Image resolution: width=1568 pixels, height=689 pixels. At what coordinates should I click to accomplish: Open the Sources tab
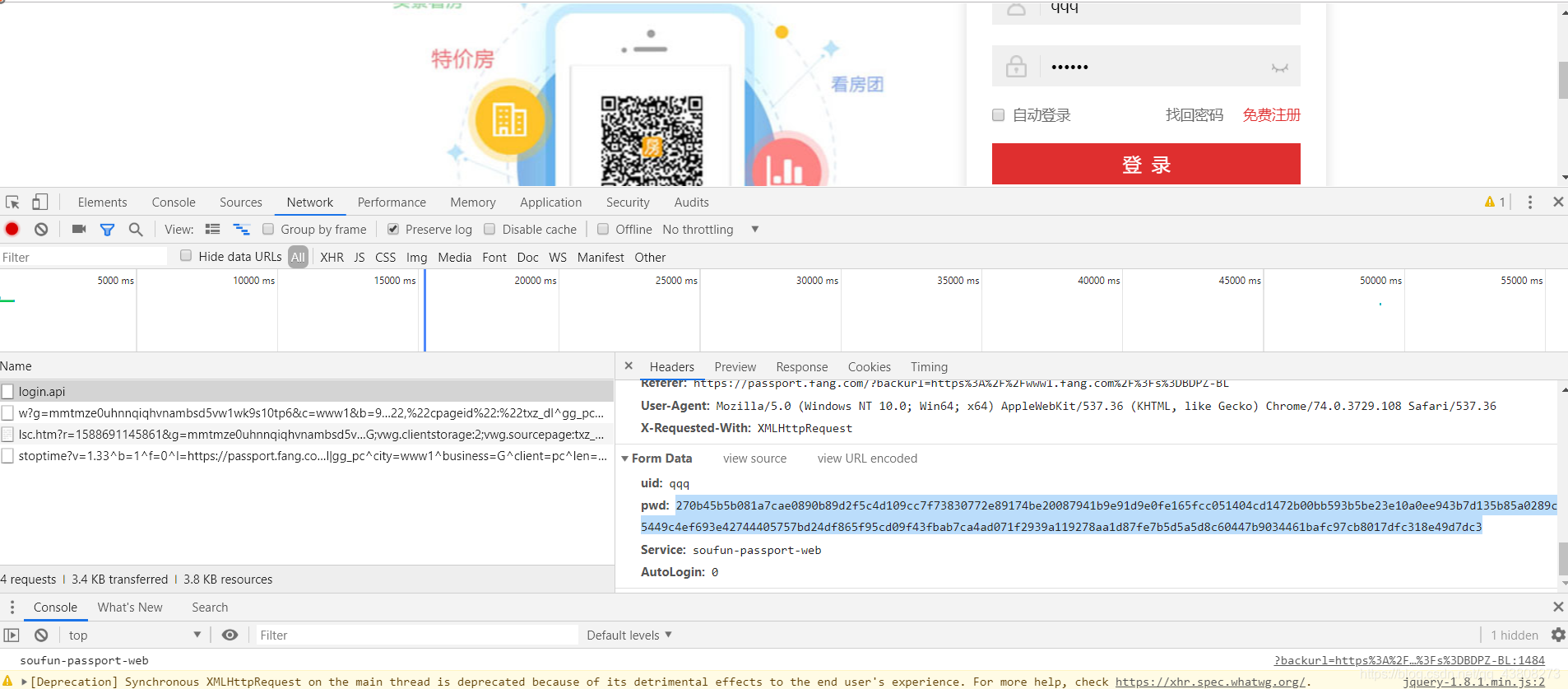pos(241,203)
